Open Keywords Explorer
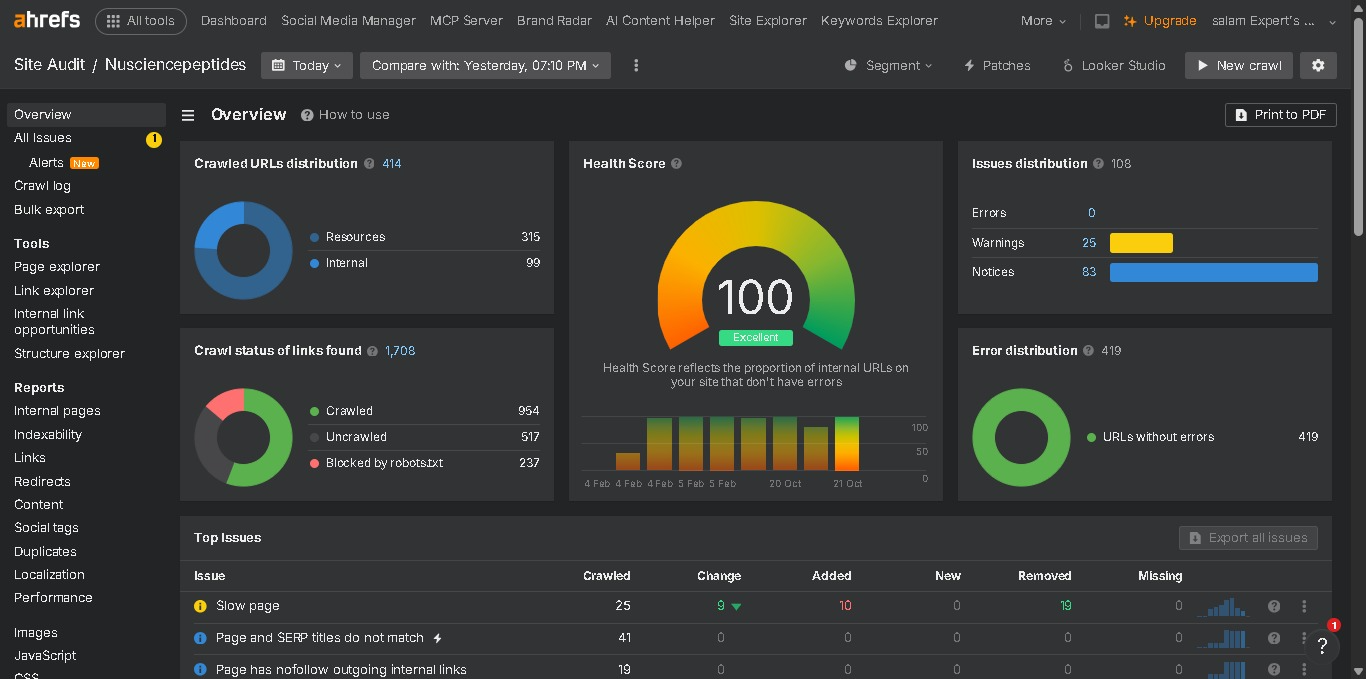The width and height of the screenshot is (1366, 679). (x=879, y=21)
